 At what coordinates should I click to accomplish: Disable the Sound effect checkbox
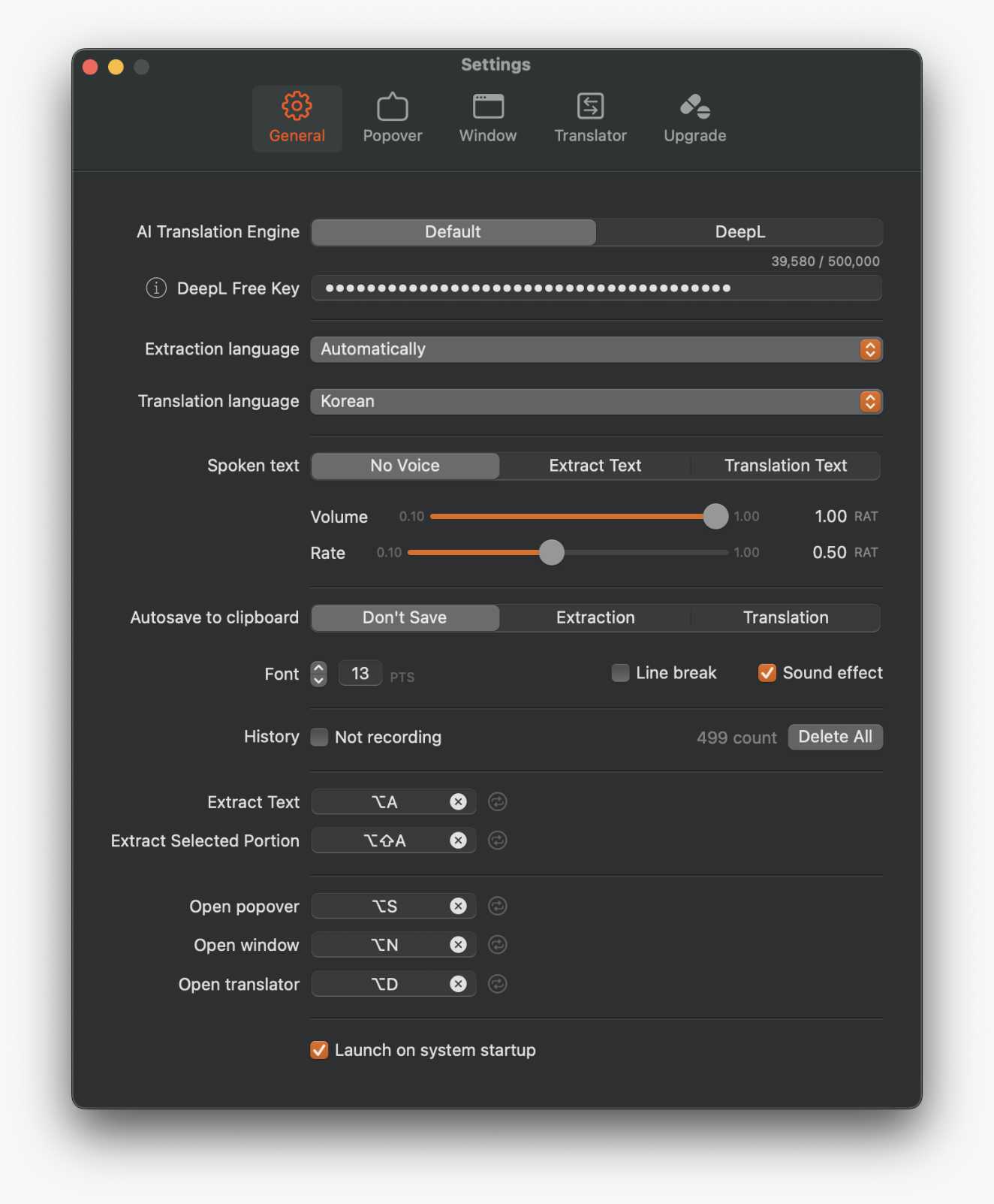click(767, 672)
